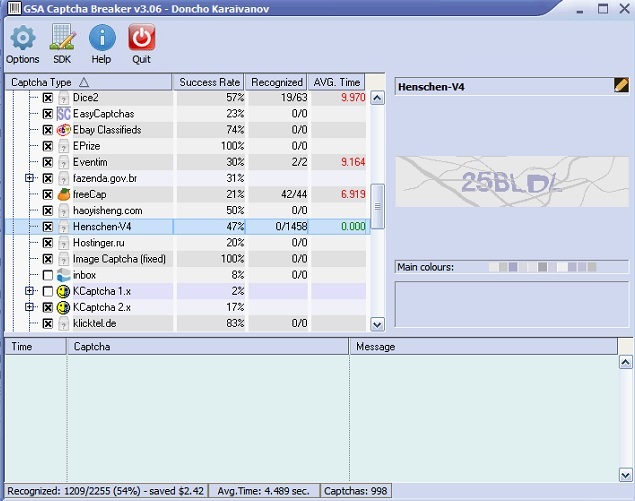Open the SDK editor icon

click(x=62, y=37)
